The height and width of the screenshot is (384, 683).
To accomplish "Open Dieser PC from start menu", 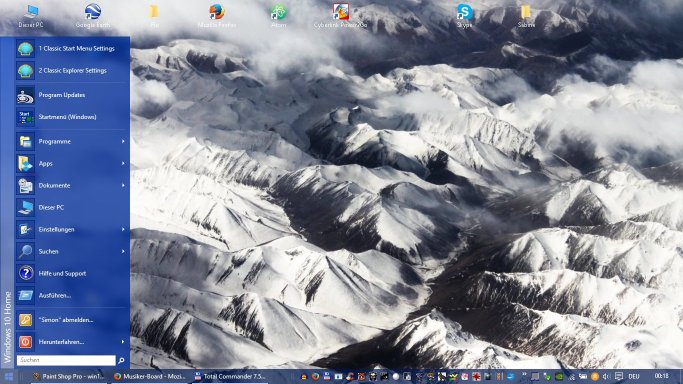I will [x=72, y=208].
